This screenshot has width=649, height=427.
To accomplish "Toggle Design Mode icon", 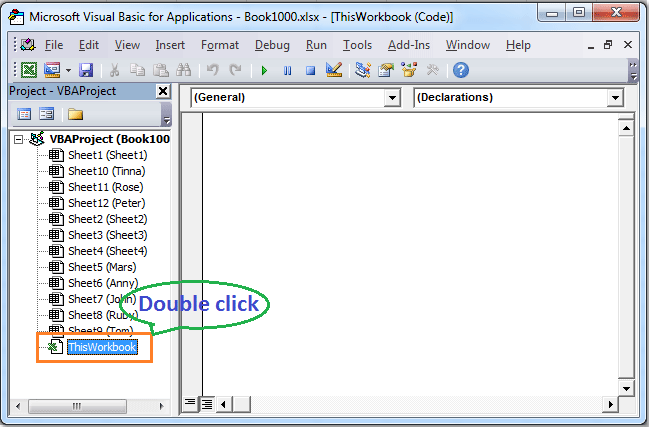I will click(x=334, y=70).
